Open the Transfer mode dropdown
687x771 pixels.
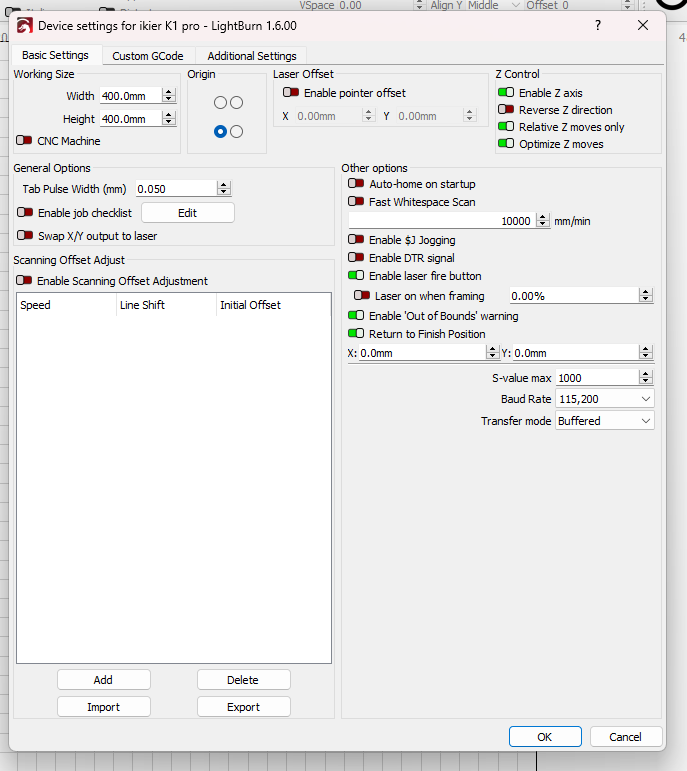point(604,421)
